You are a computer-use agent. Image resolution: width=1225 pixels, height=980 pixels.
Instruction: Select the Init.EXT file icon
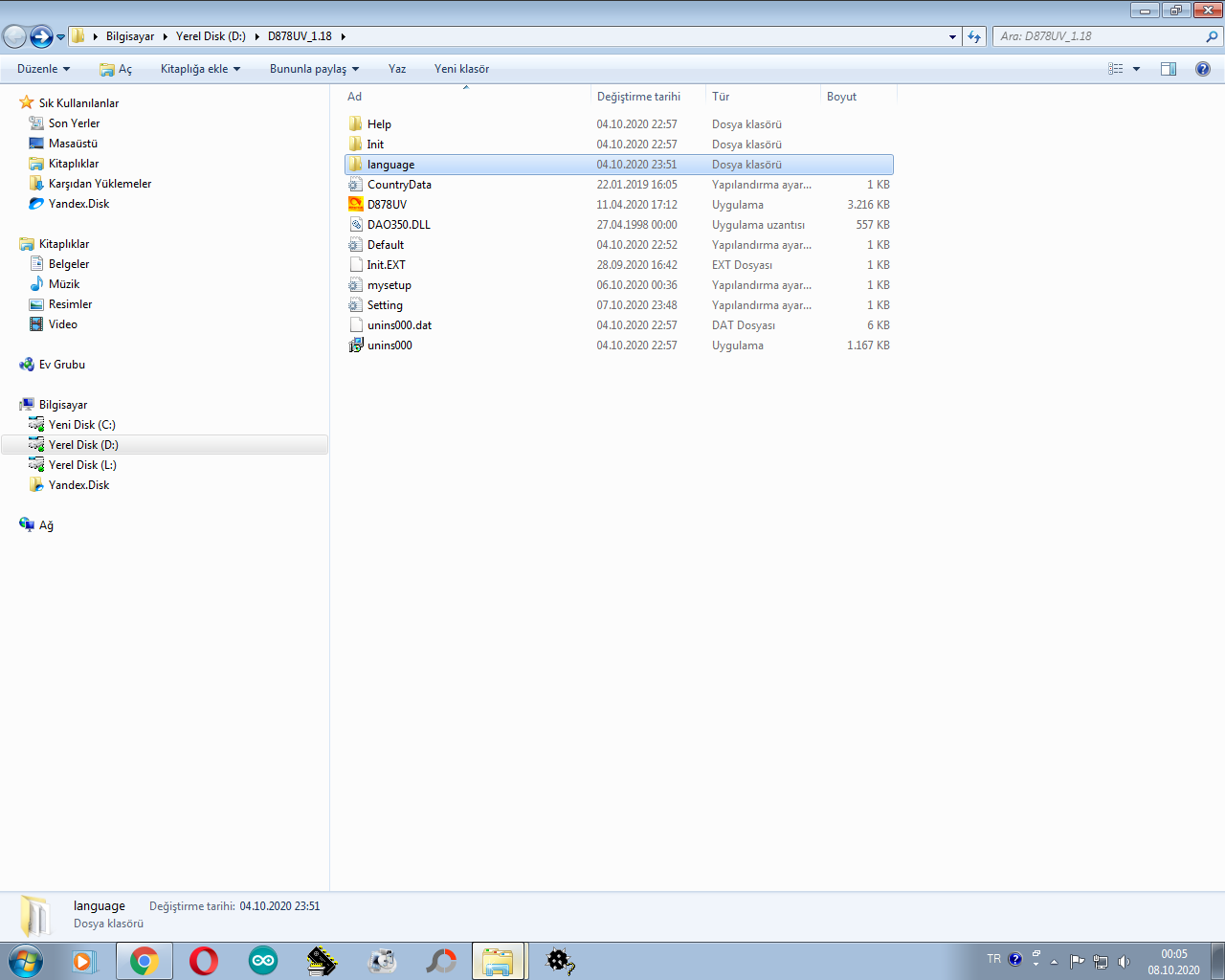click(356, 265)
